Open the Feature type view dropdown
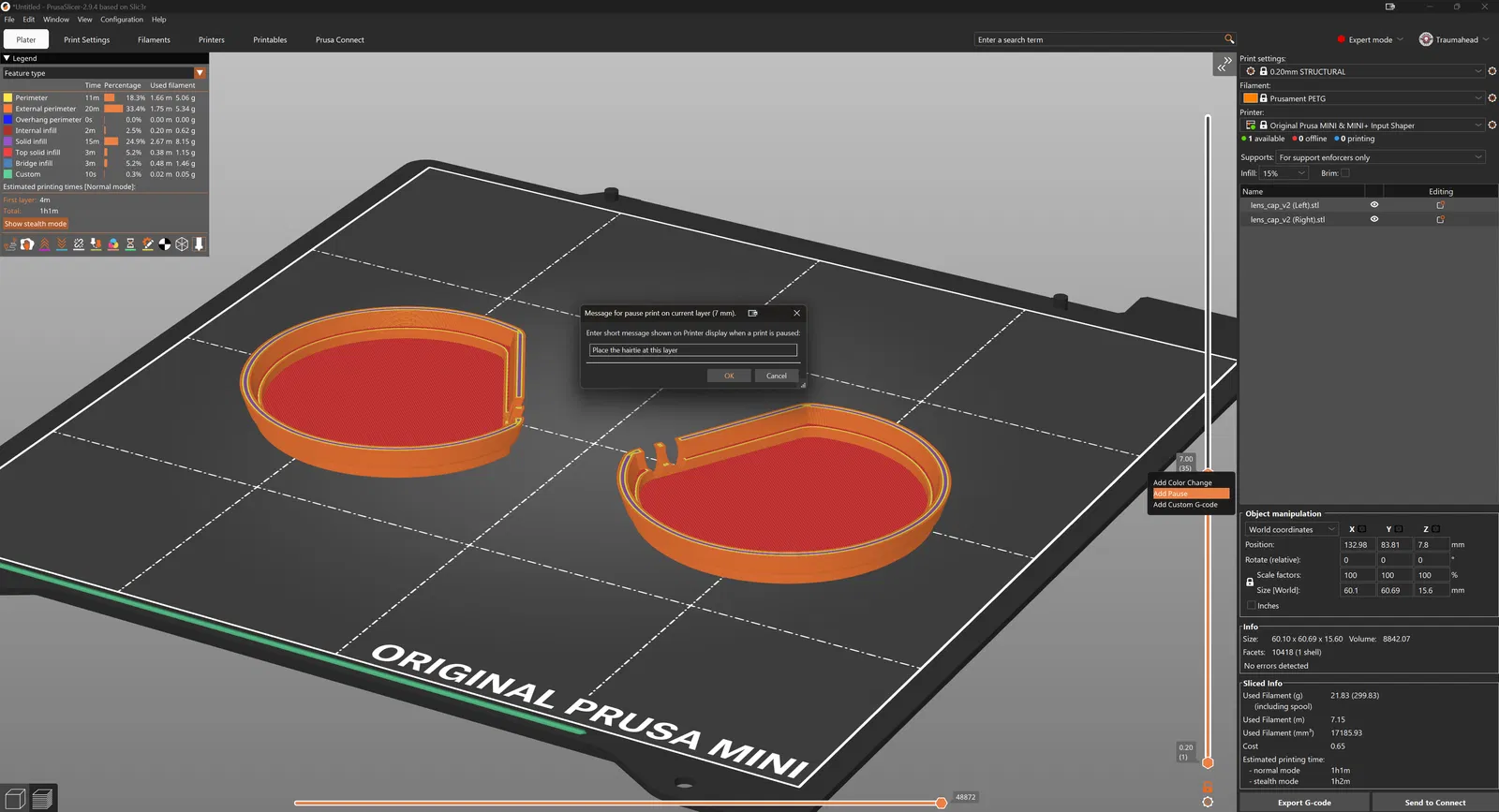Image resolution: width=1499 pixels, height=812 pixels. click(x=104, y=73)
